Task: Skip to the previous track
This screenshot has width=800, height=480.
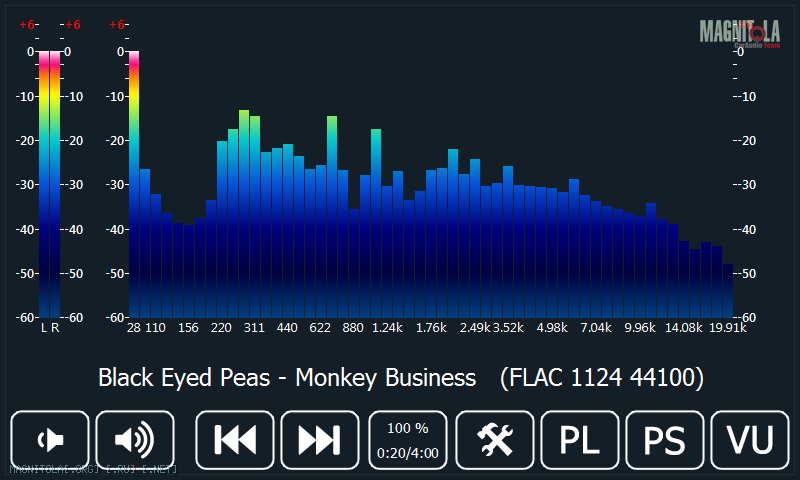Action: coord(235,440)
